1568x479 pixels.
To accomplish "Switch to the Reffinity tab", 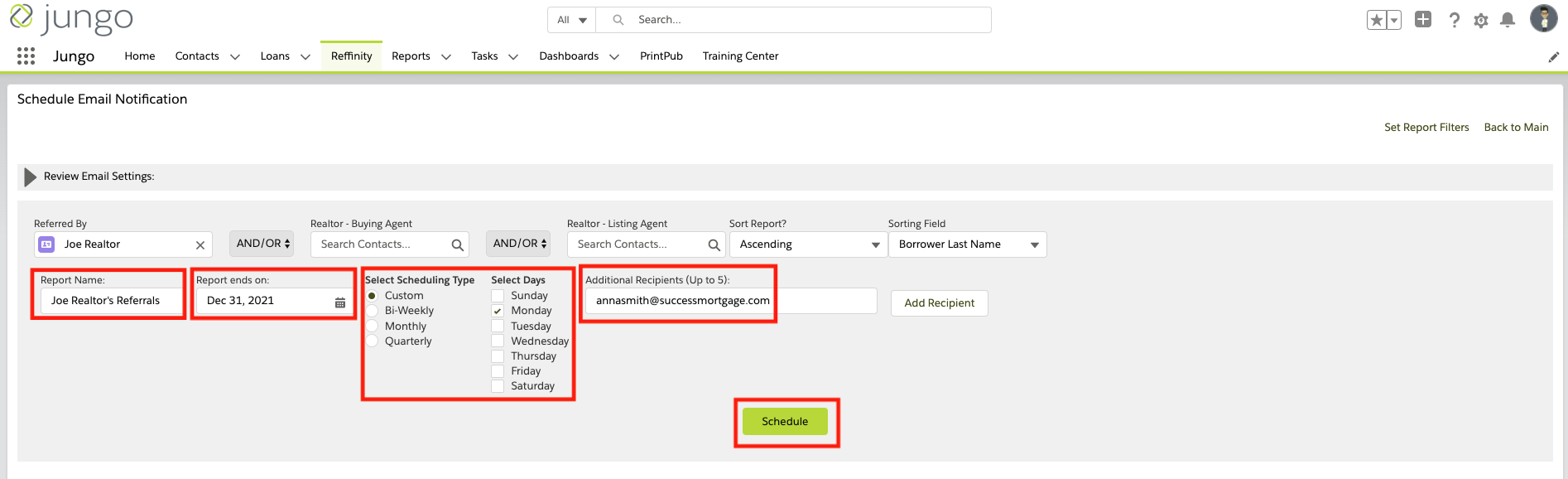I will (351, 56).
